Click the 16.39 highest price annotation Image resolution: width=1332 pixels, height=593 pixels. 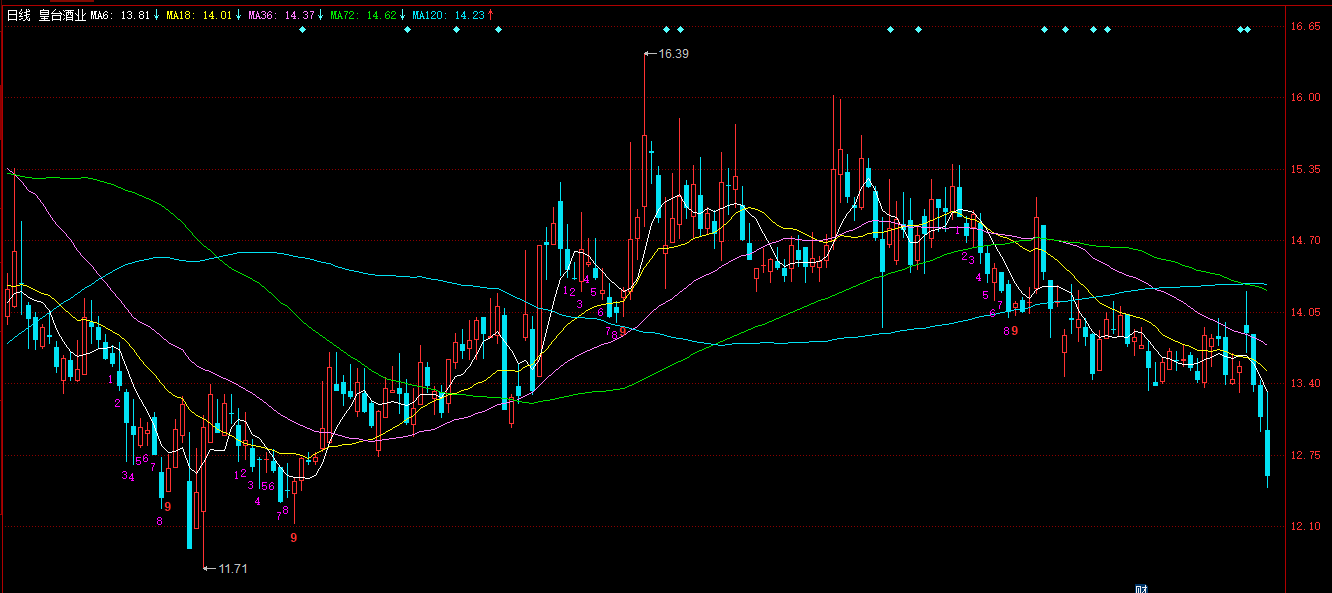pos(673,53)
